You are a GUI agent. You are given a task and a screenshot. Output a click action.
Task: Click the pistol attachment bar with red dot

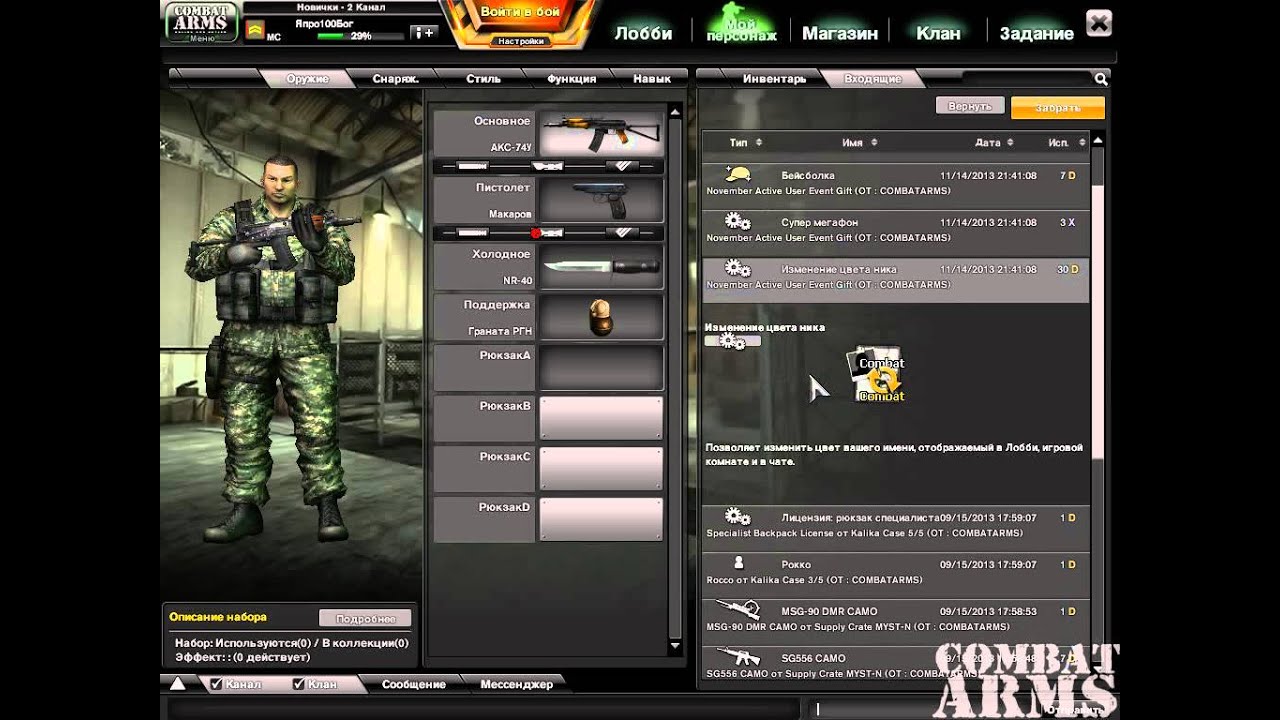pos(548,232)
